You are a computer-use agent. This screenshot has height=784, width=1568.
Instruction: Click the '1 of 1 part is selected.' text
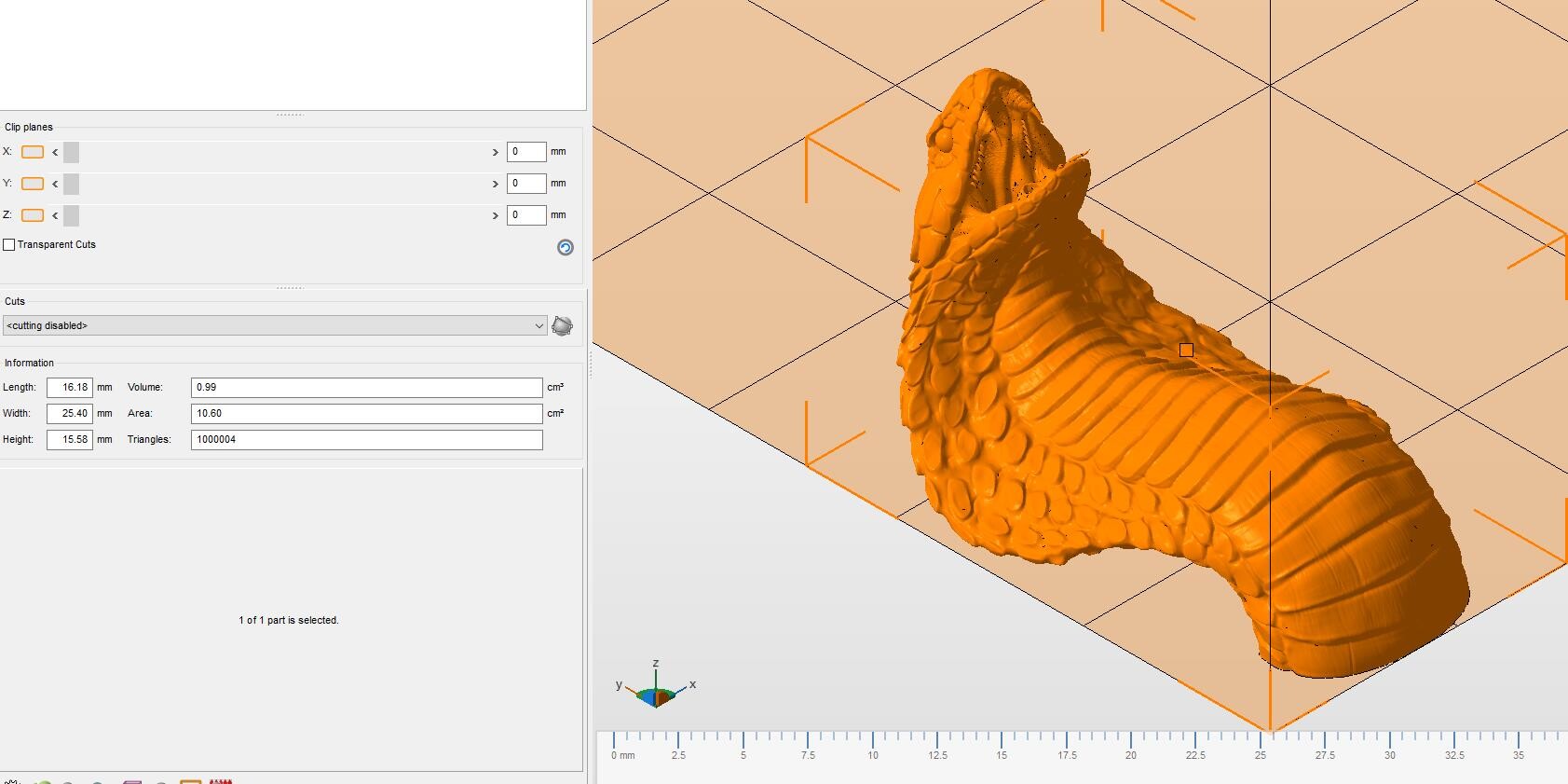point(289,620)
